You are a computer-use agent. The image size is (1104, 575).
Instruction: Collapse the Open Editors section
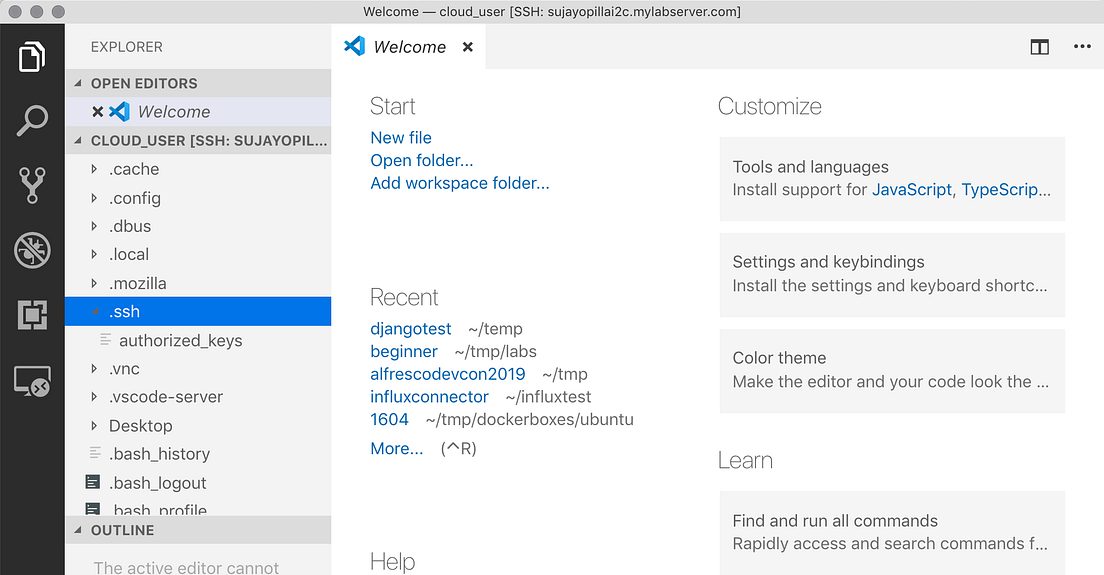(x=78, y=83)
